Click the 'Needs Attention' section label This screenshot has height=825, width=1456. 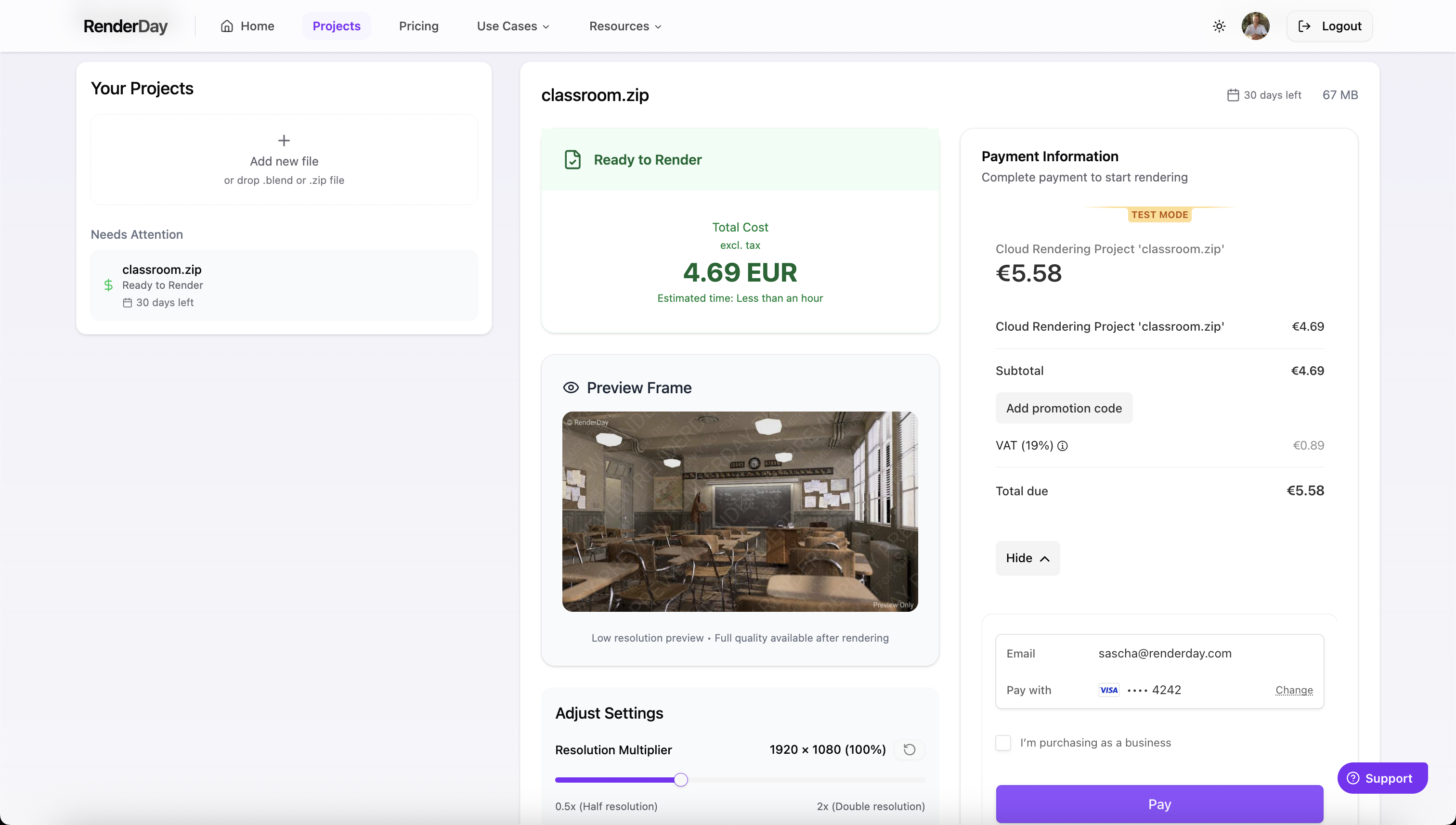(x=137, y=234)
